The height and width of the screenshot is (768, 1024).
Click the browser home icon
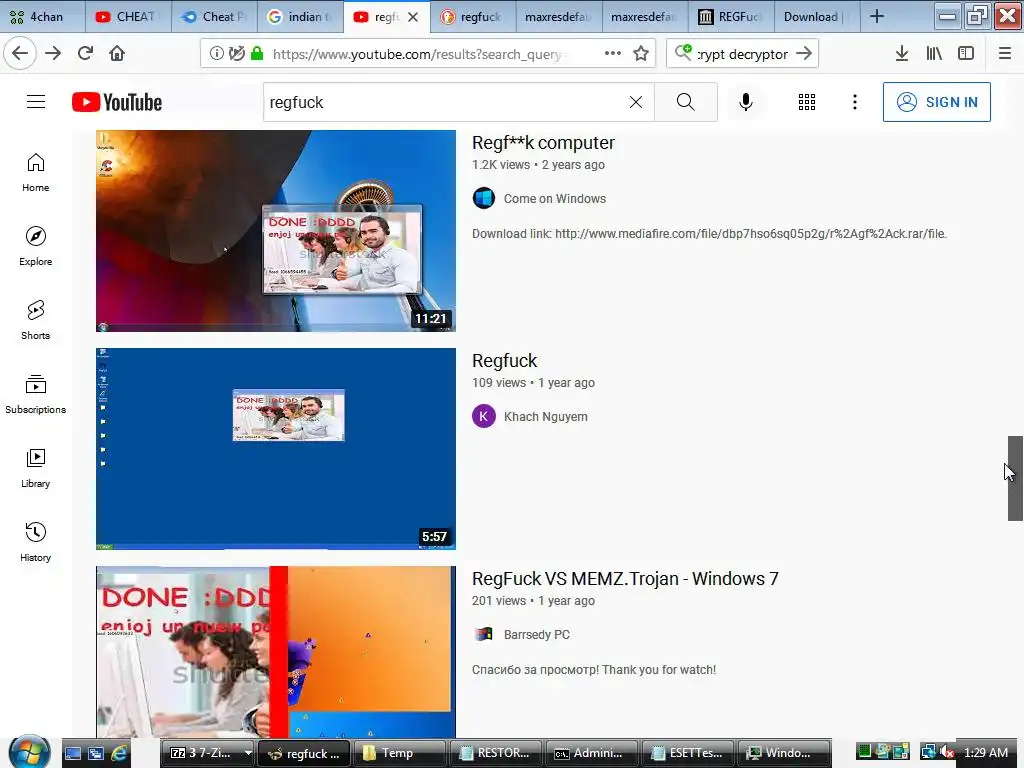tap(117, 54)
